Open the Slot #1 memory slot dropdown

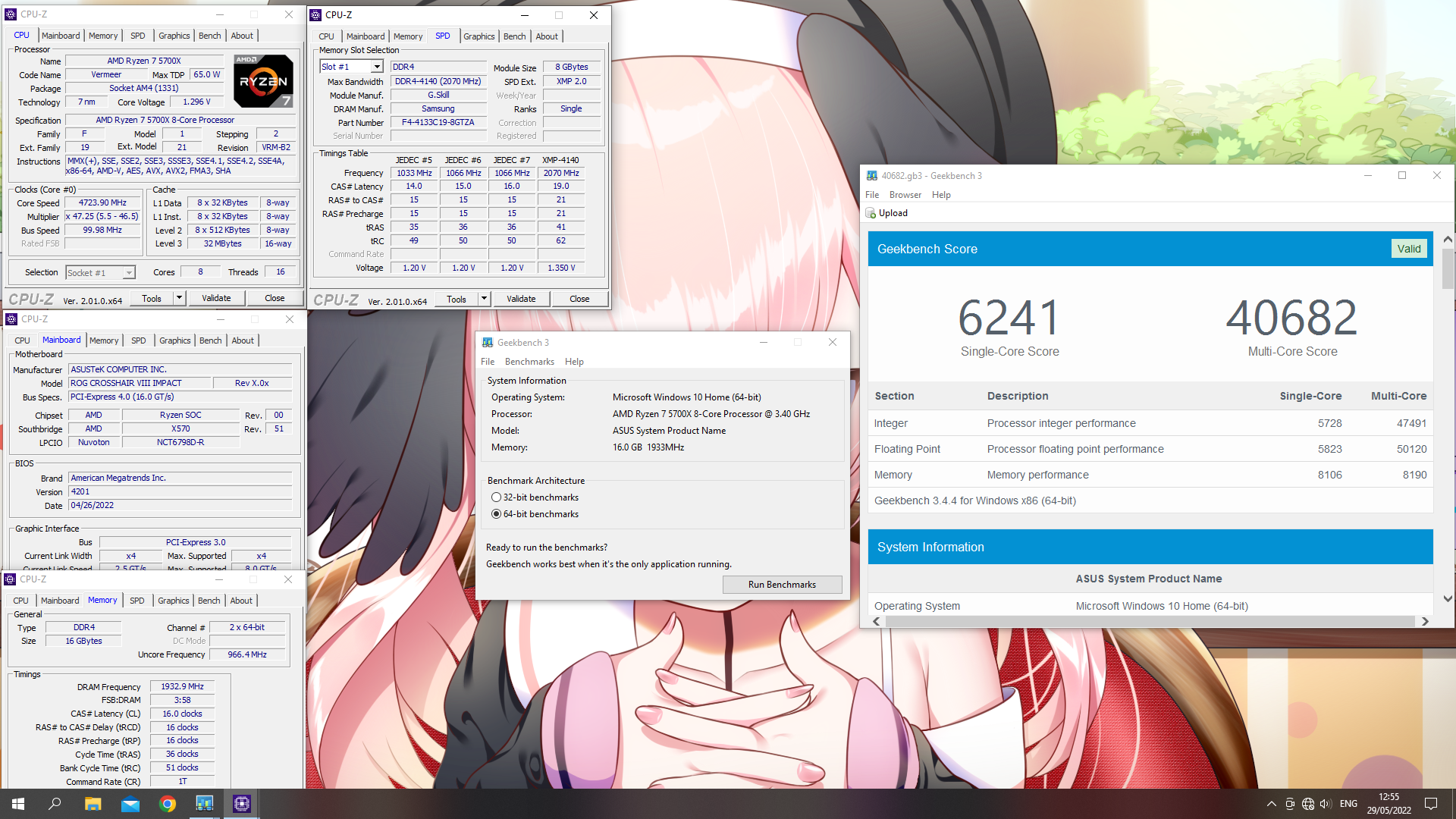(377, 67)
